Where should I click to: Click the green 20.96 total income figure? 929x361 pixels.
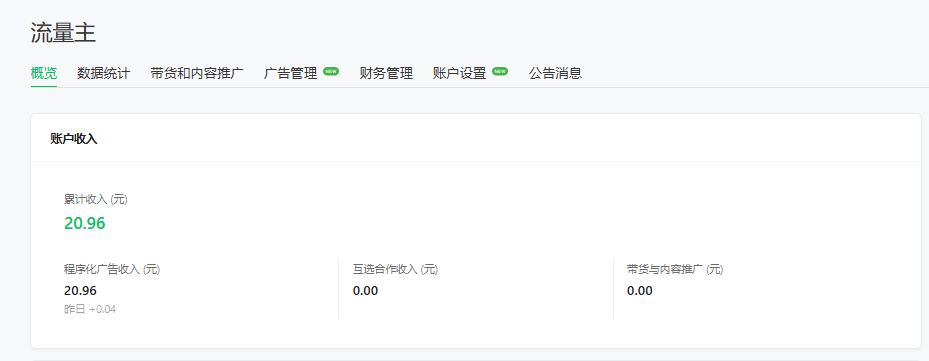tap(85, 223)
